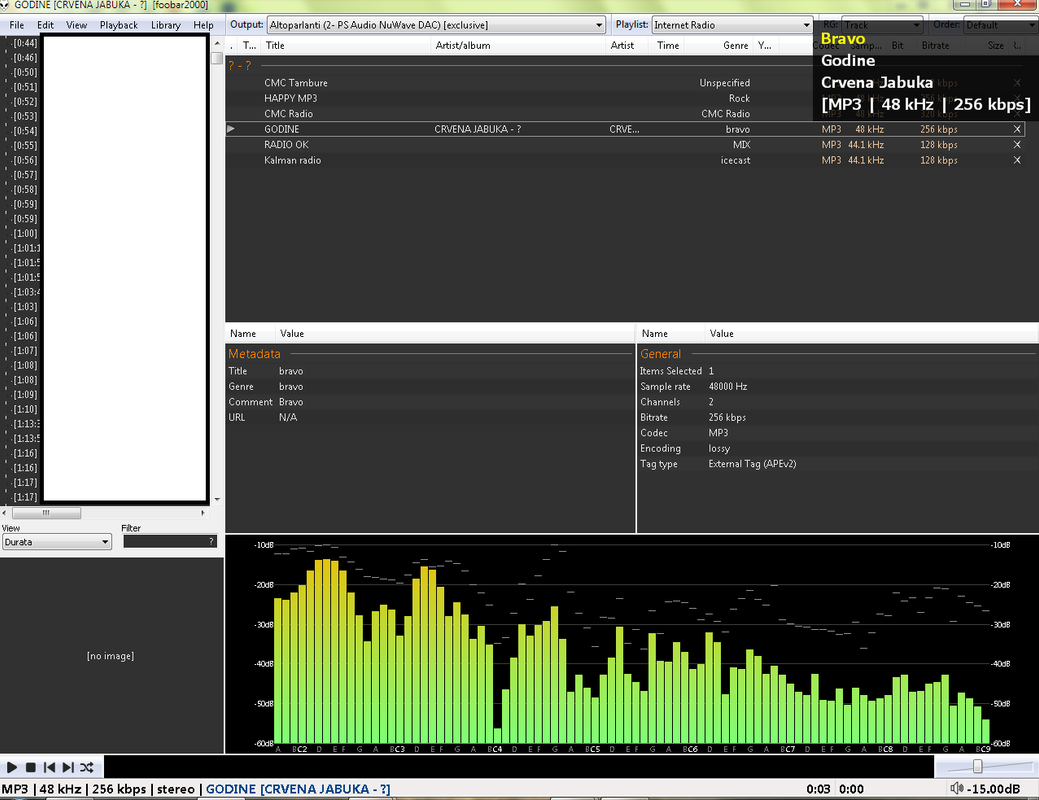Click scroll-down arrow of library list
The image size is (1039, 800).
[x=217, y=499]
